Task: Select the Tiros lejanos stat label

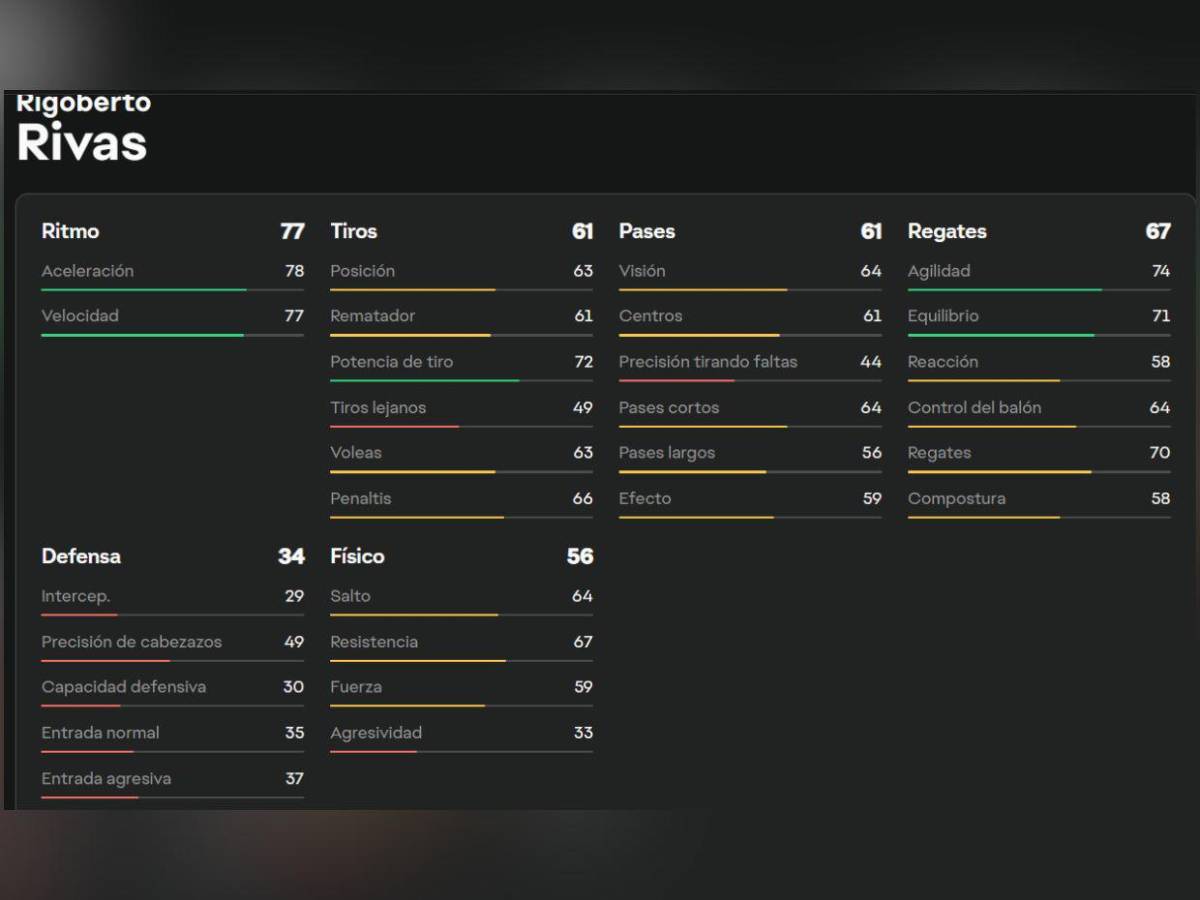Action: 378,408
